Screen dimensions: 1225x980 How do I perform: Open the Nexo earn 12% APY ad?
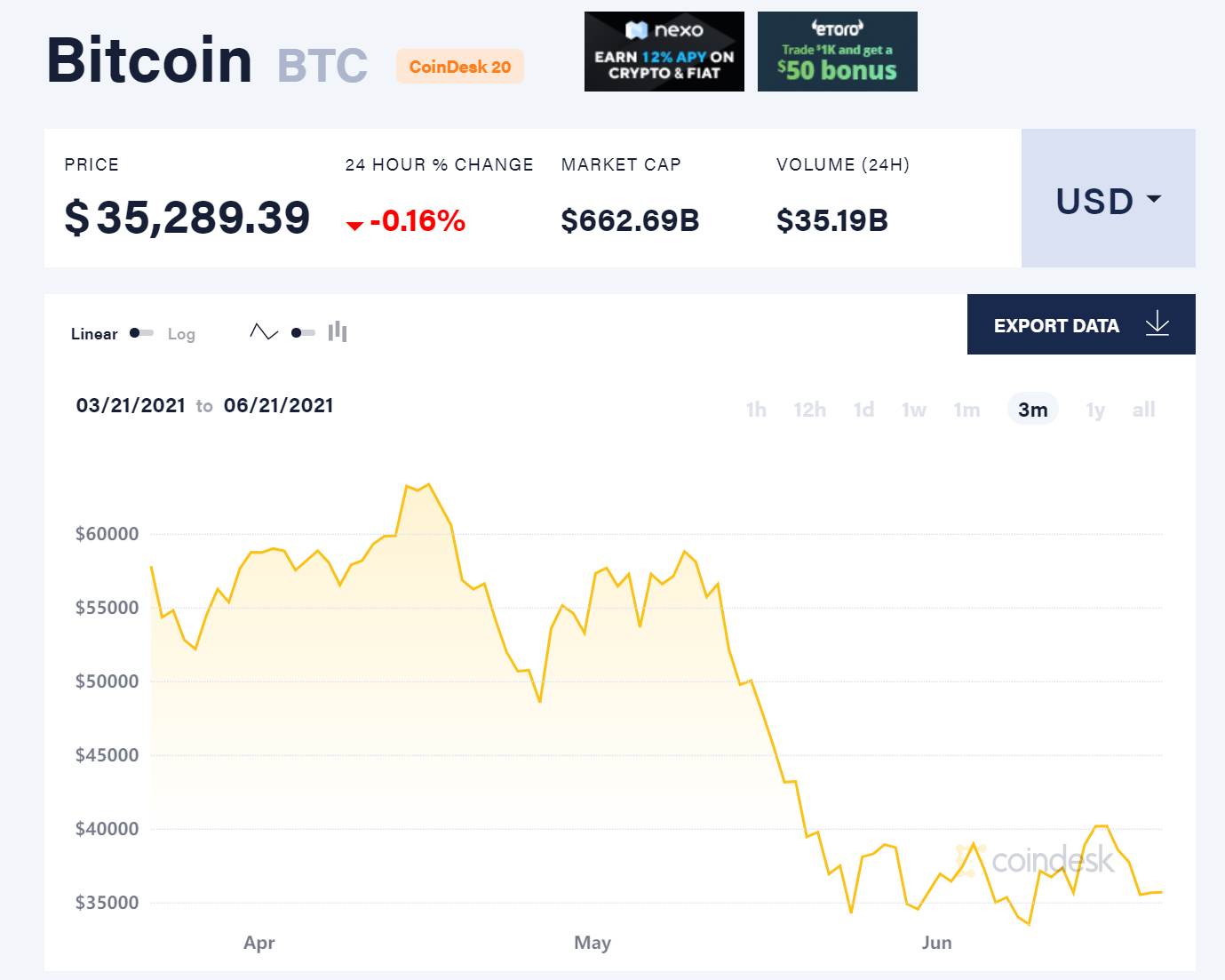664,52
